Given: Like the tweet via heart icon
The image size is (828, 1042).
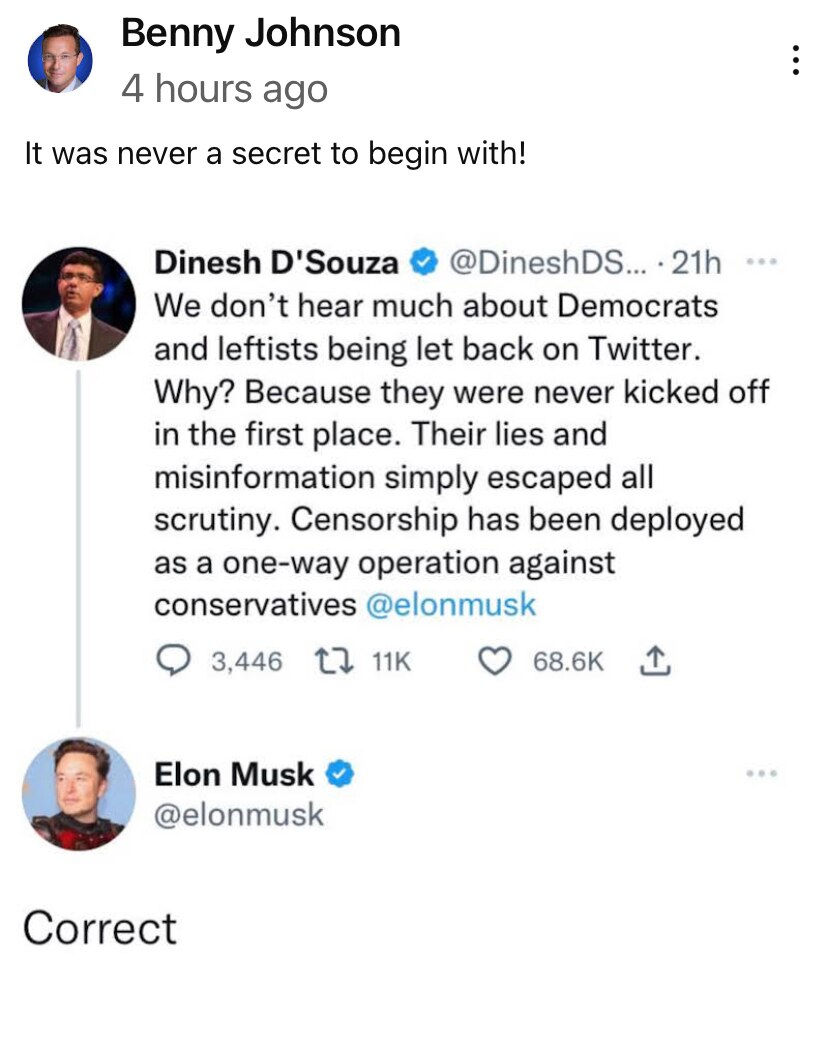Looking at the screenshot, I should pos(499,661).
